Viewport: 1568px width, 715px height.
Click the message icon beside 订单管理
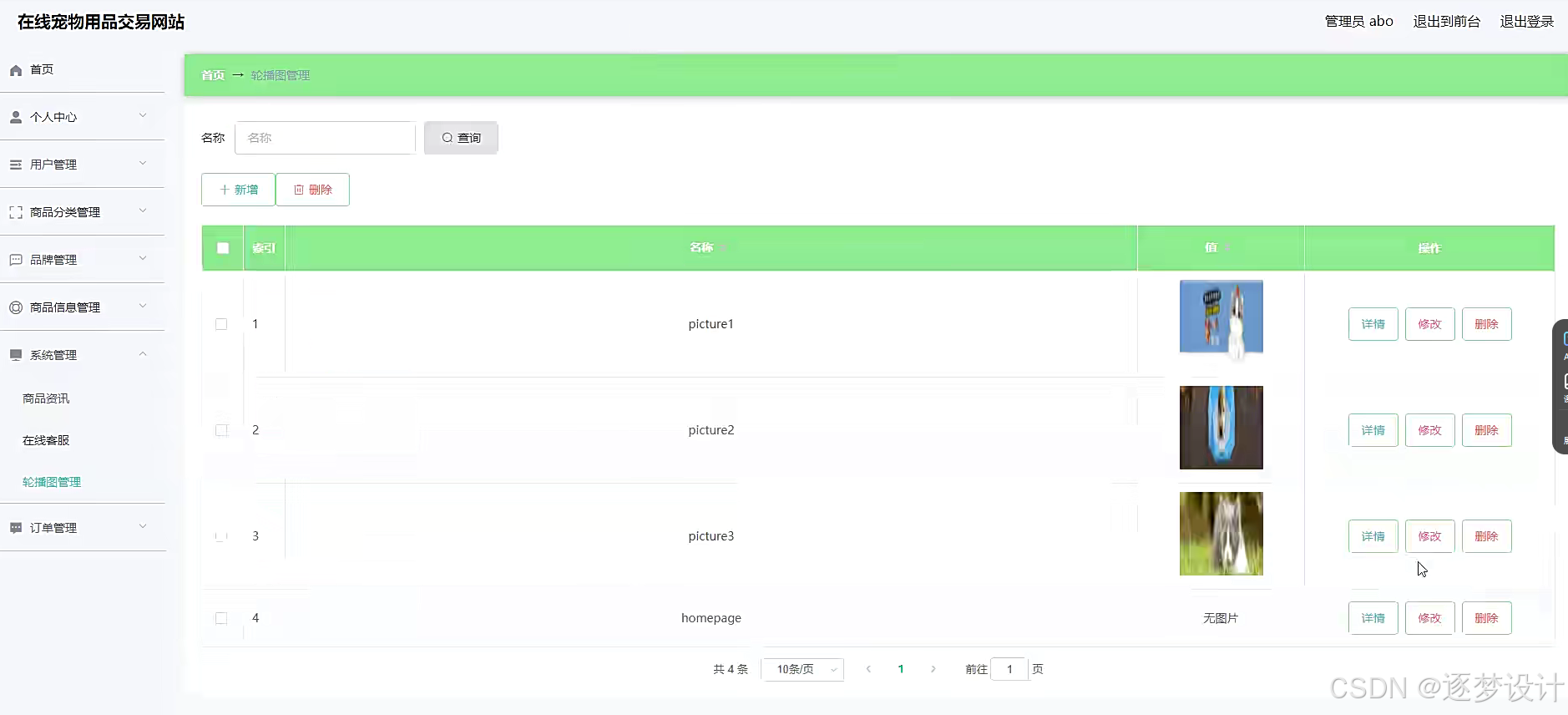coord(16,529)
